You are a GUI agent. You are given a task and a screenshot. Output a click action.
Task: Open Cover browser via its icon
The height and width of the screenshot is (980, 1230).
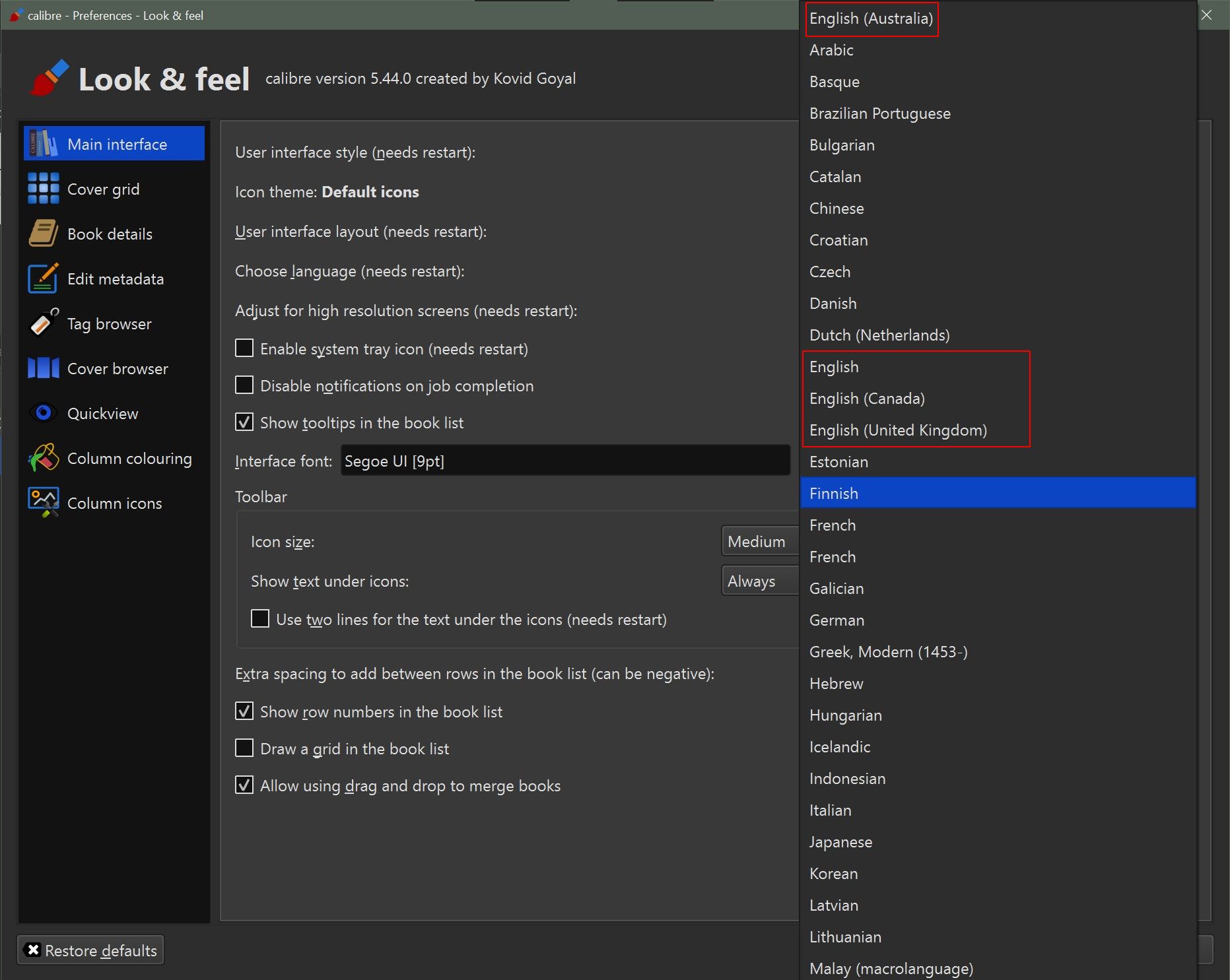pyautogui.click(x=44, y=368)
